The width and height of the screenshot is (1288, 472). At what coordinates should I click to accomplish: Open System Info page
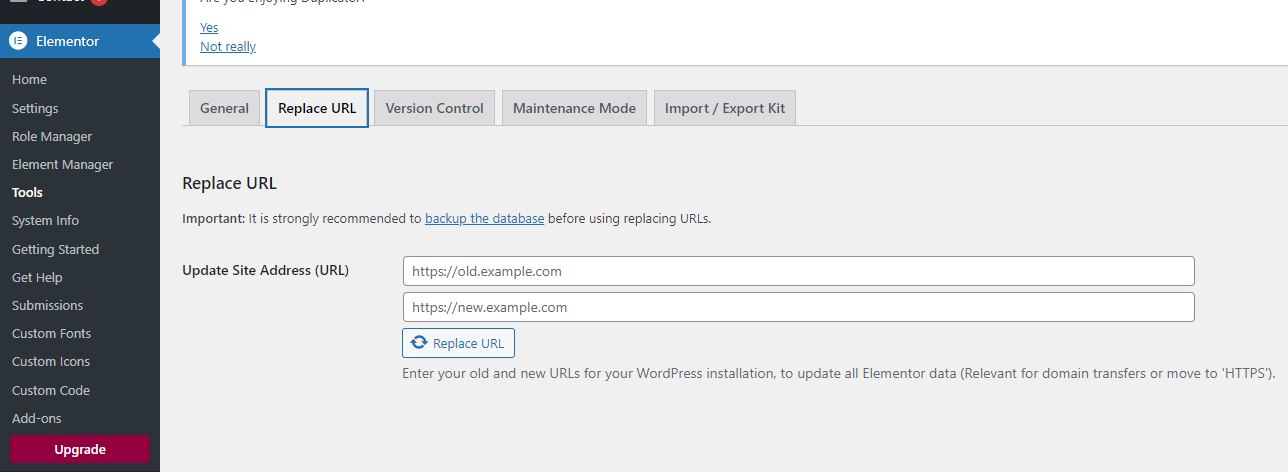tap(45, 220)
